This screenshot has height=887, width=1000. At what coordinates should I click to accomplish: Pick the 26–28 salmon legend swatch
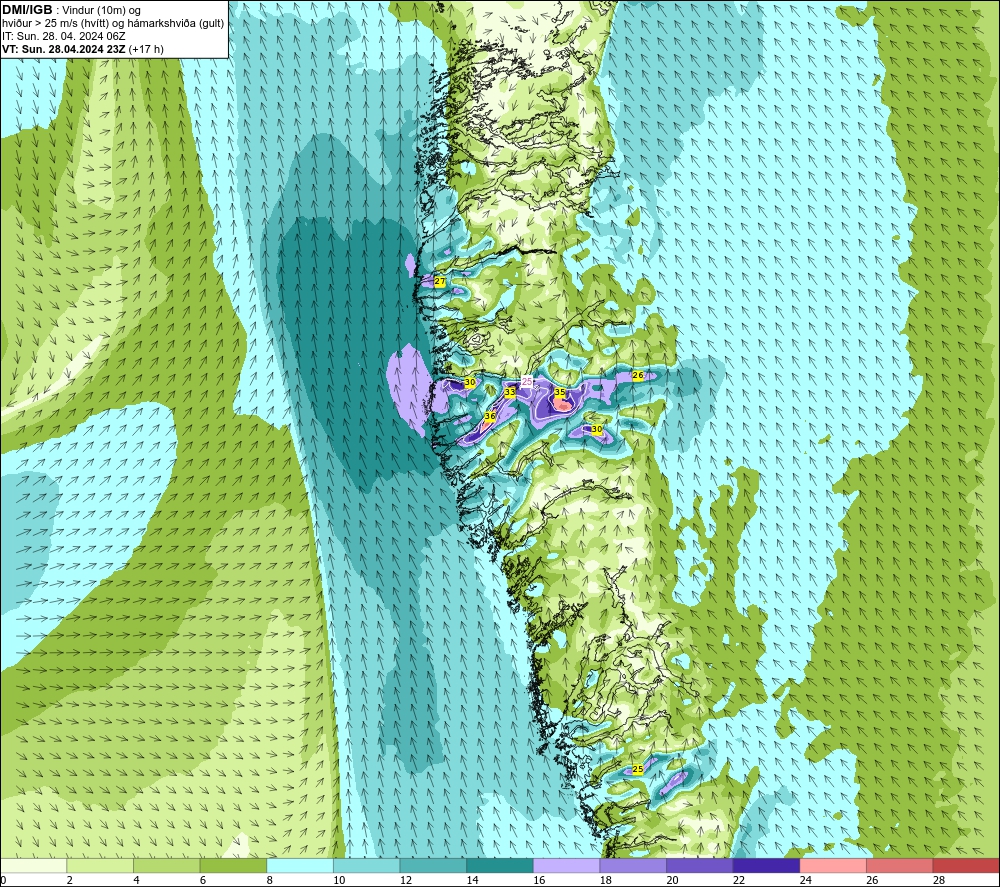[x=899, y=865]
